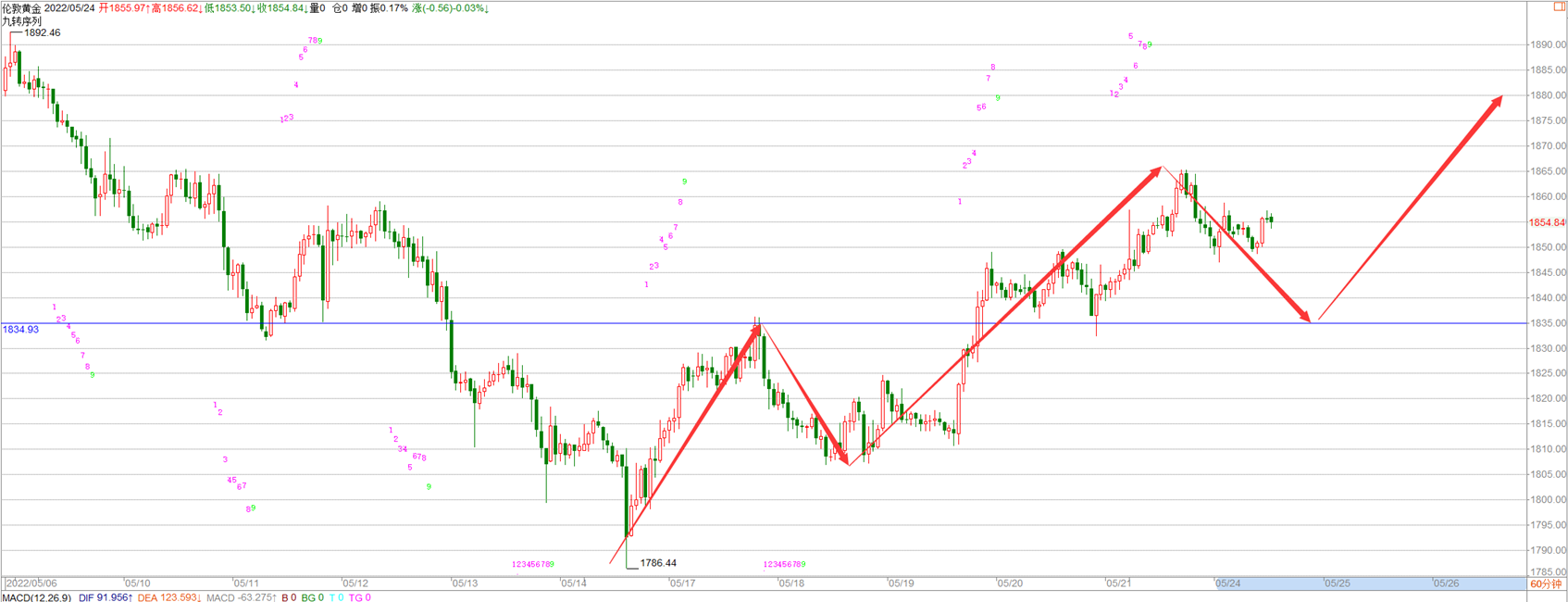Click the DEA 123.593 value label

[x=169, y=597]
